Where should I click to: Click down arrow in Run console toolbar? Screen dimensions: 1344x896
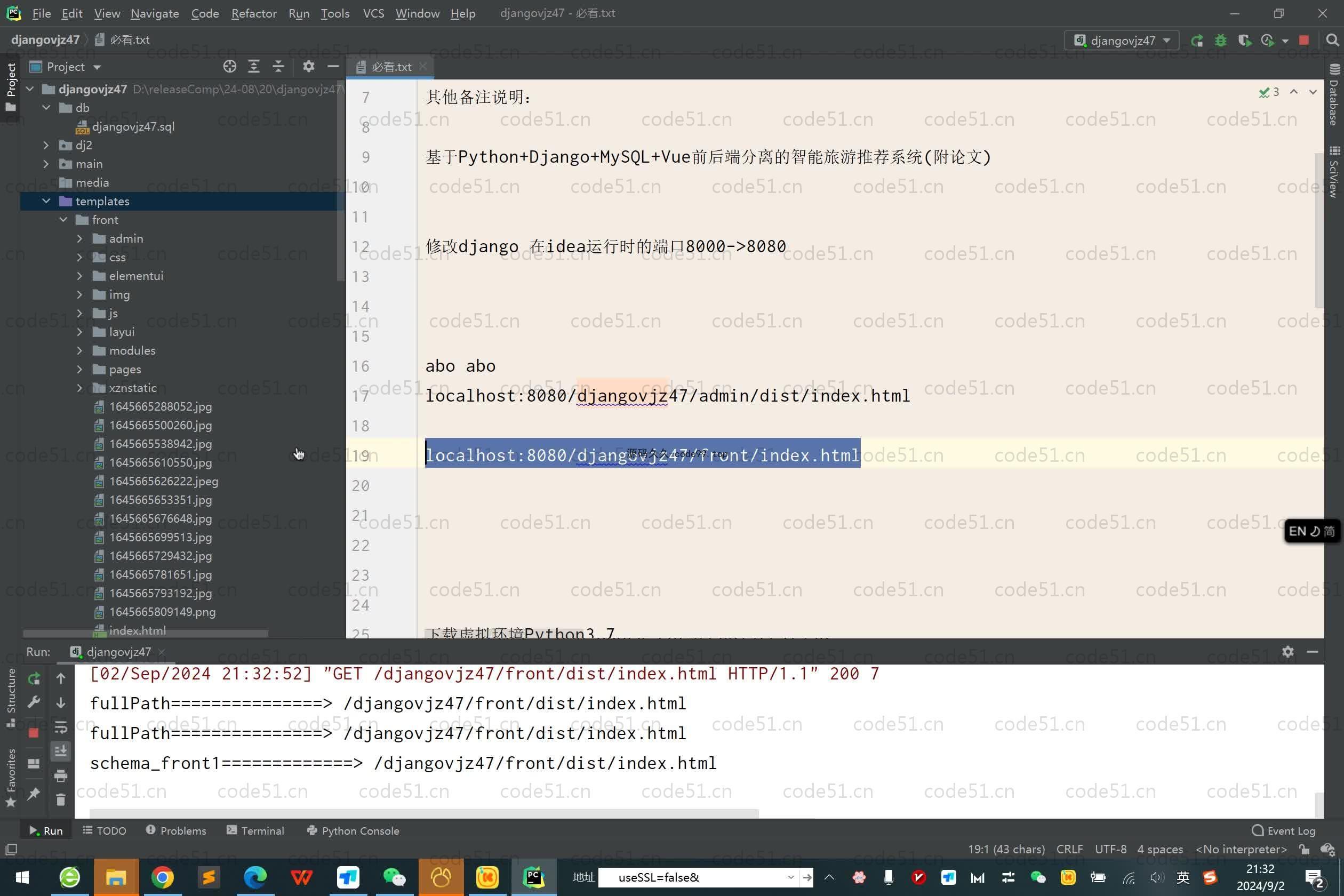pyautogui.click(x=61, y=702)
